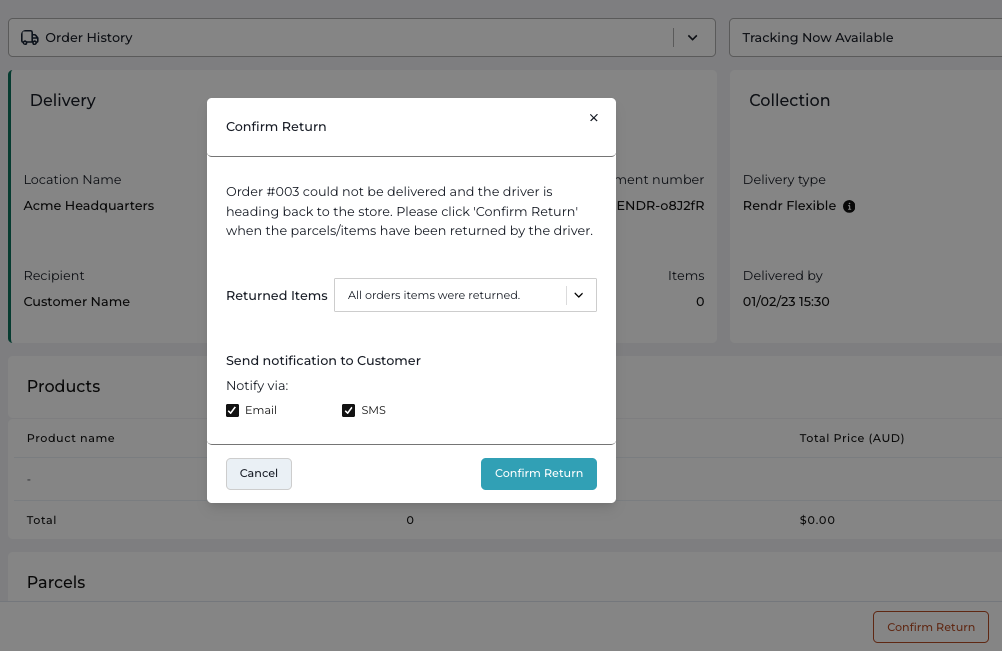This screenshot has width=1002, height=651.
Task: Open the Tracking Now Available selector
Action: (865, 38)
